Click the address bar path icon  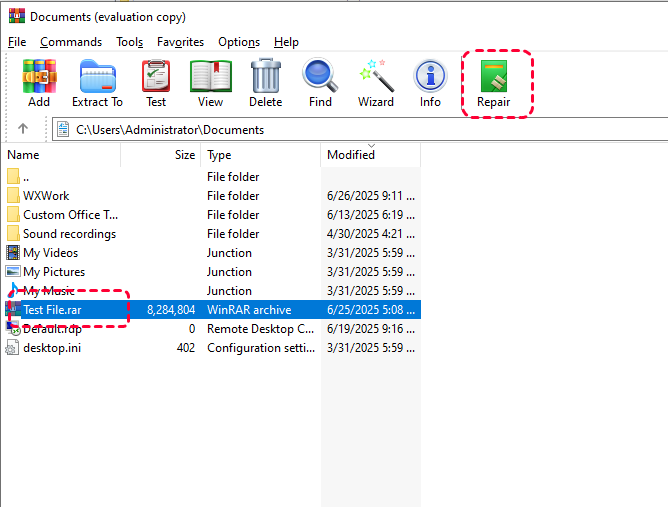63,129
